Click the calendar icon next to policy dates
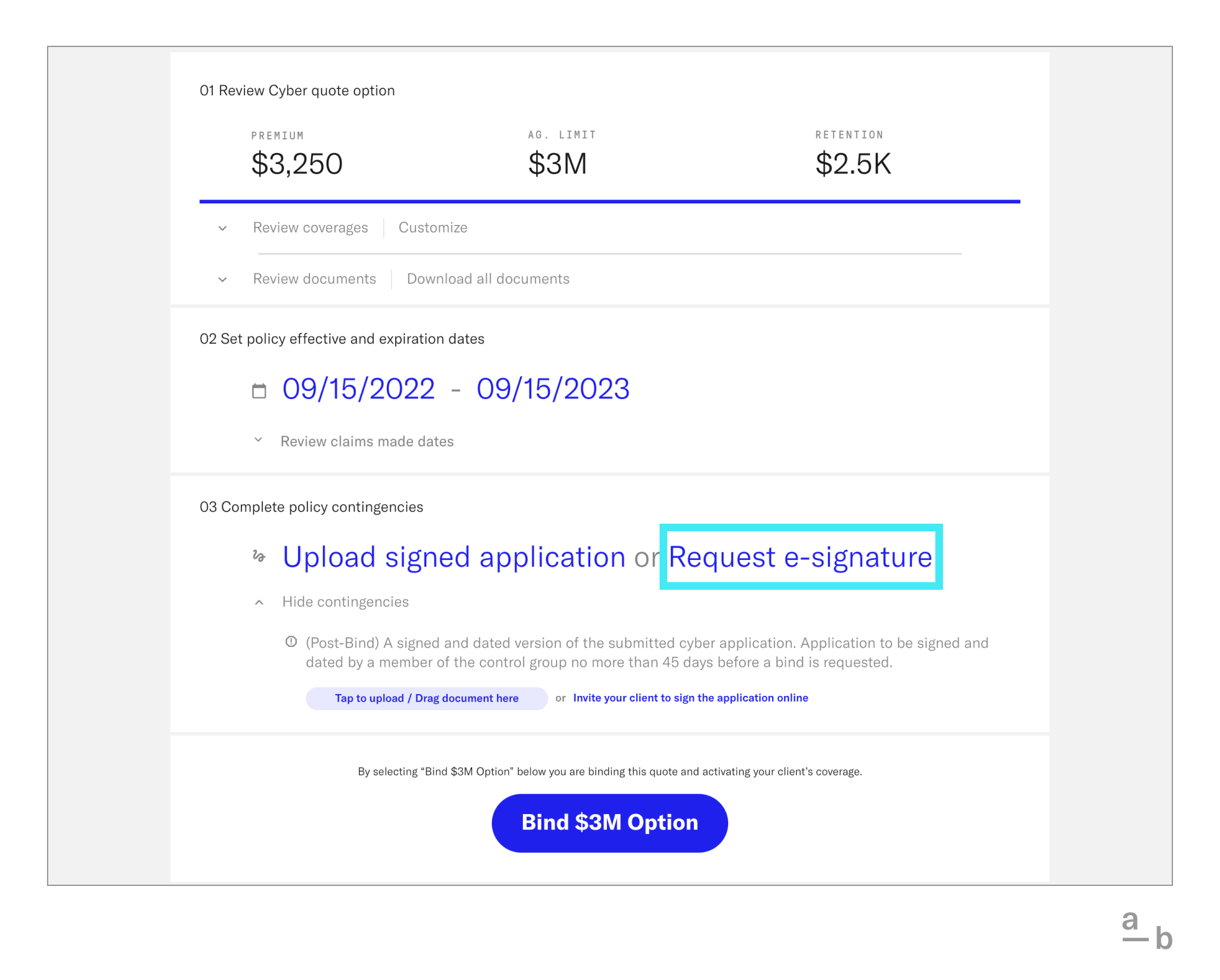1220x980 pixels. [x=259, y=390]
